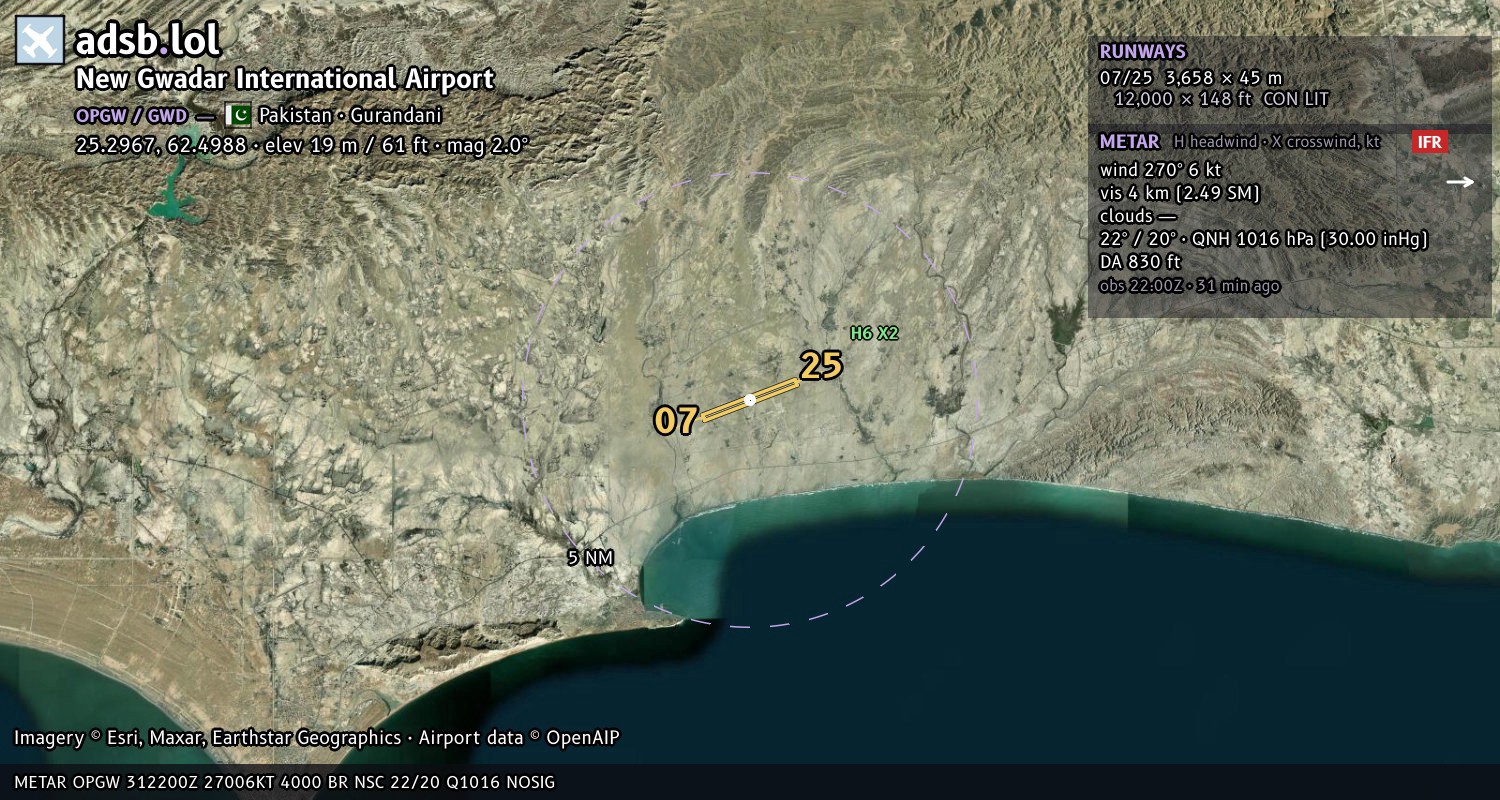Click the wind 270° 6 kt reading
1500x800 pixels.
point(1160,170)
